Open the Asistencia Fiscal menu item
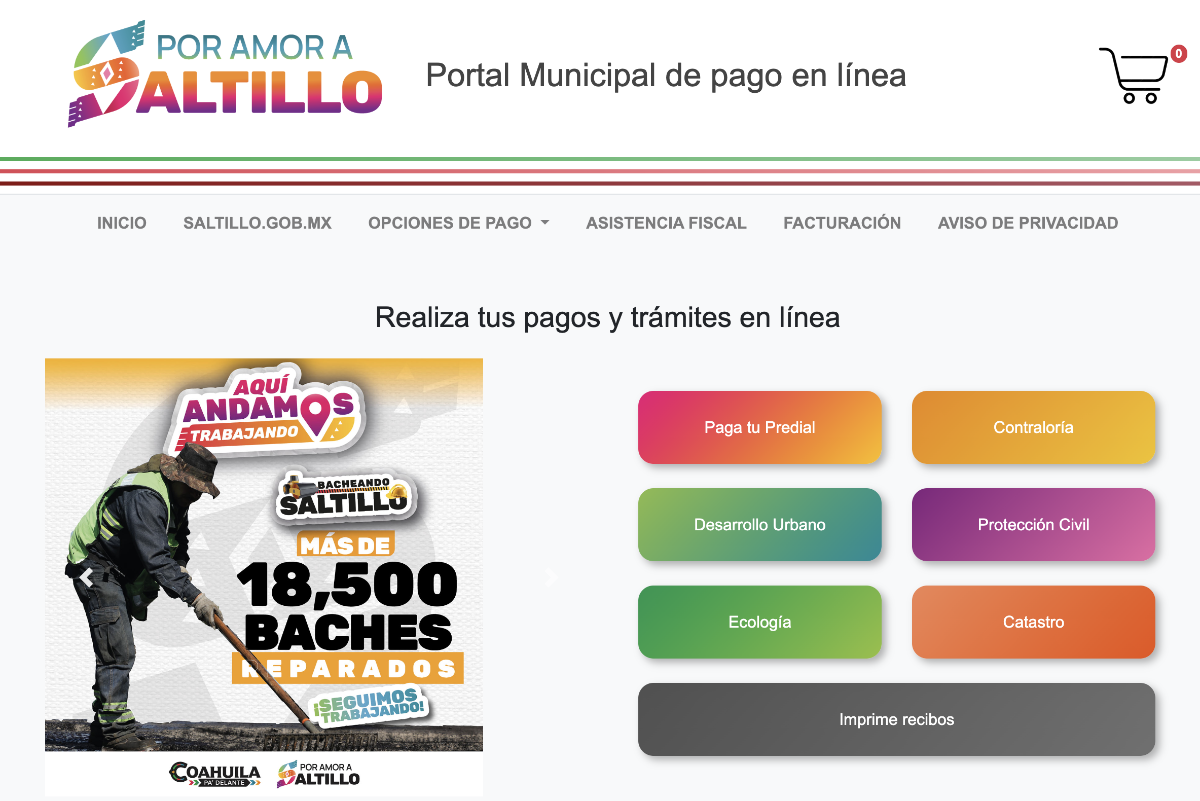The height and width of the screenshot is (801, 1200). [666, 223]
